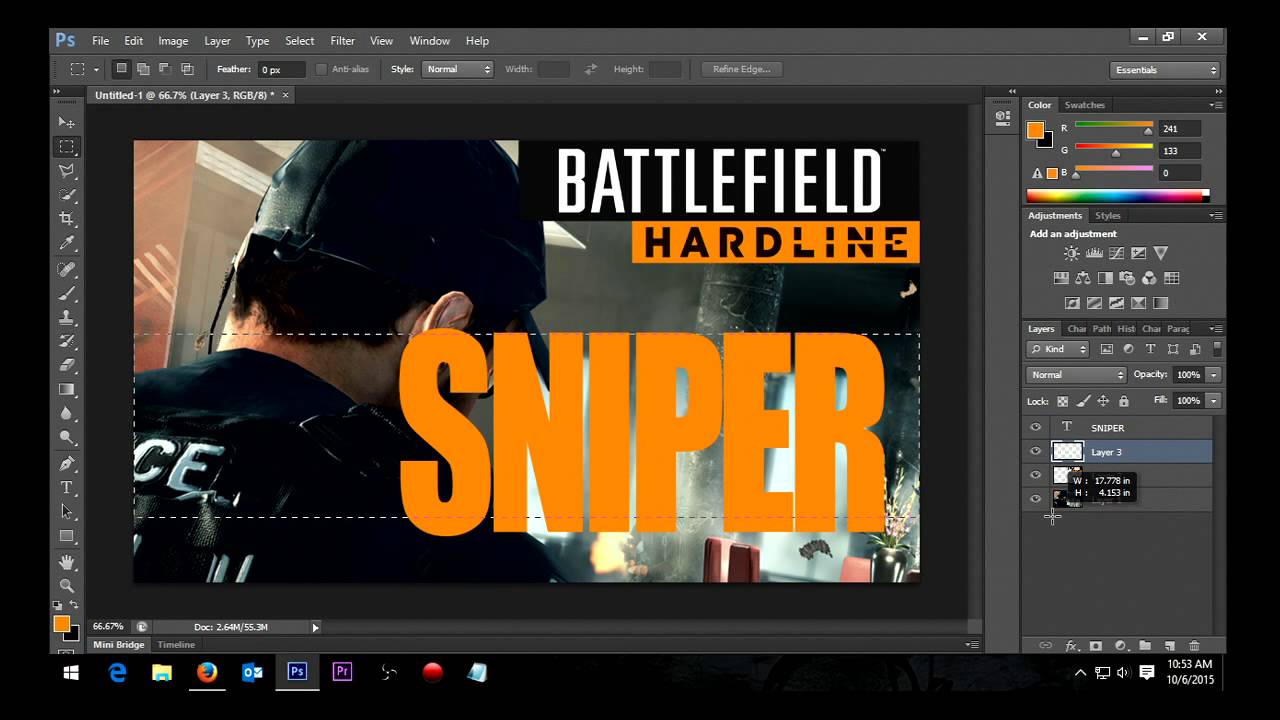This screenshot has width=1280, height=720.
Task: Click the Feather input field
Action: (x=282, y=69)
